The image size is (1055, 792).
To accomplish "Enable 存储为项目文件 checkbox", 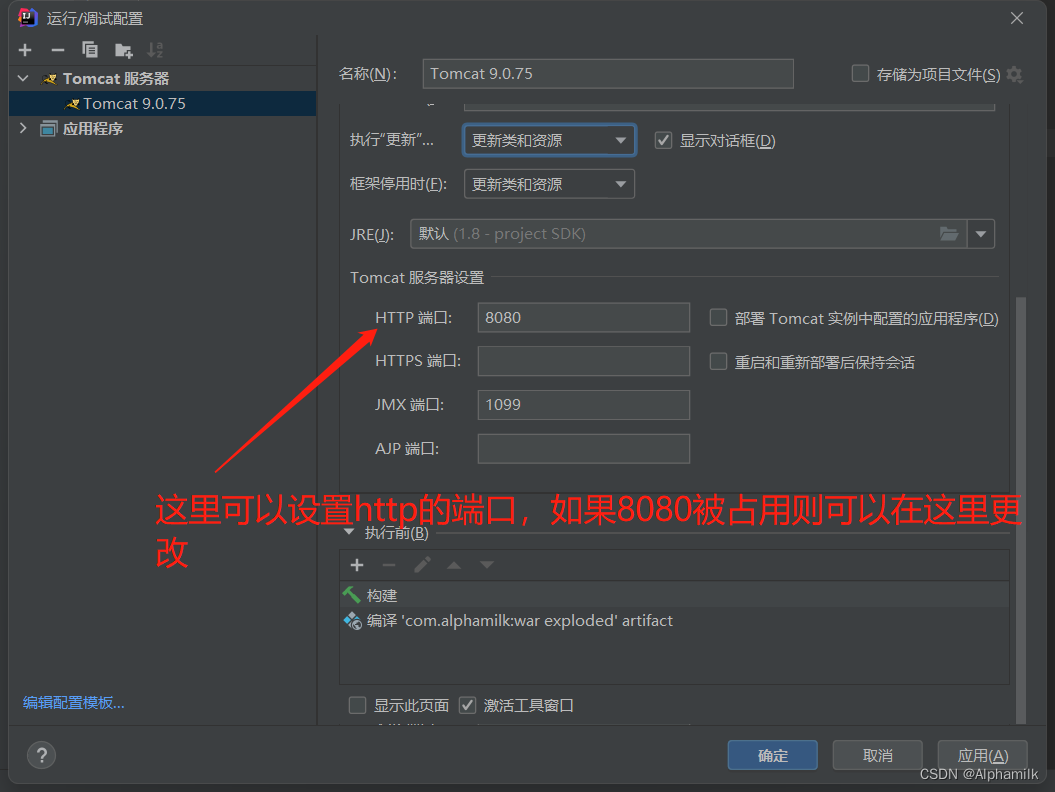I will pos(860,73).
